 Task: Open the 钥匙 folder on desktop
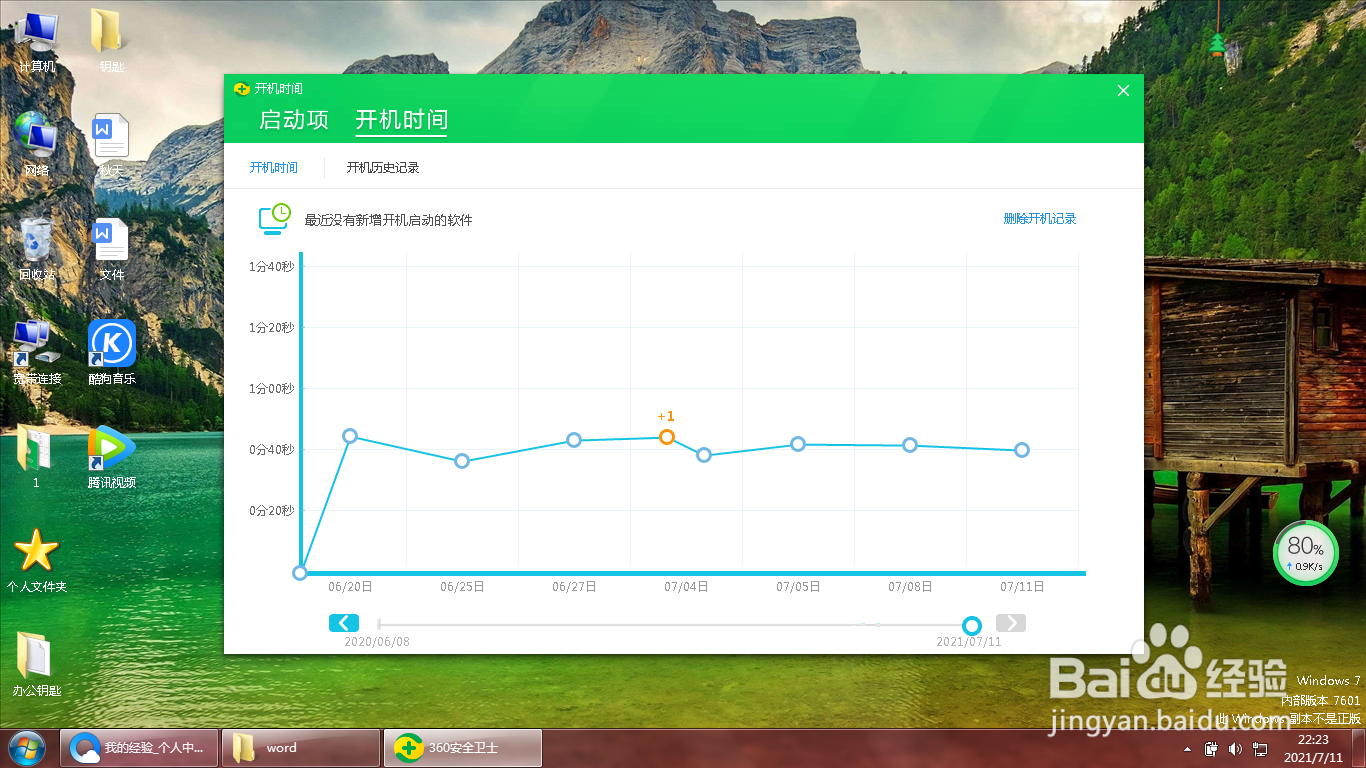(111, 42)
